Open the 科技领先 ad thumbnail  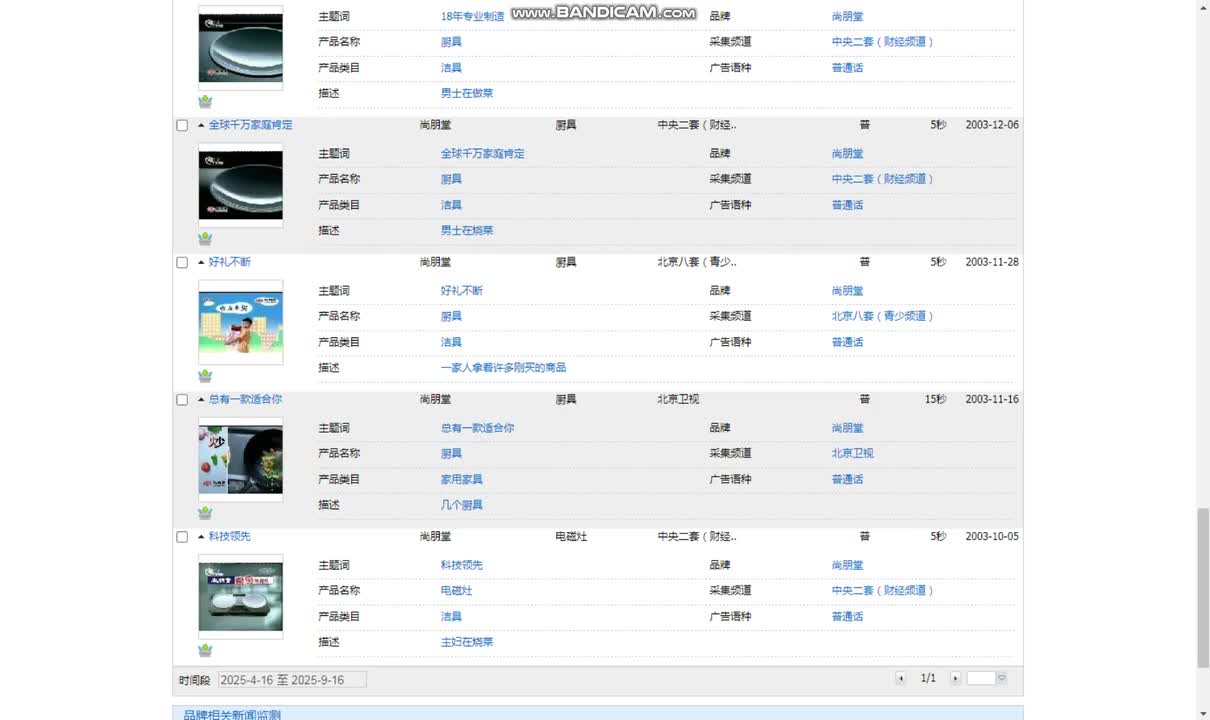240,596
